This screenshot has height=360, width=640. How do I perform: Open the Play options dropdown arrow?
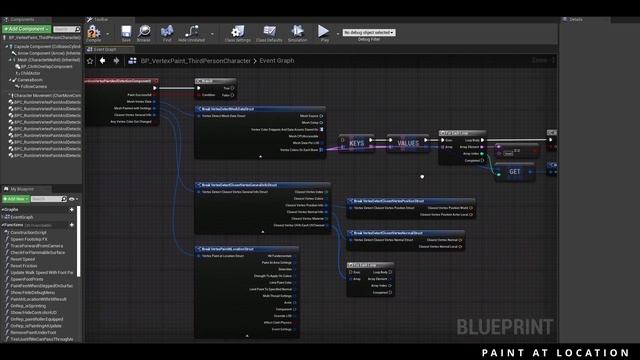point(338,34)
